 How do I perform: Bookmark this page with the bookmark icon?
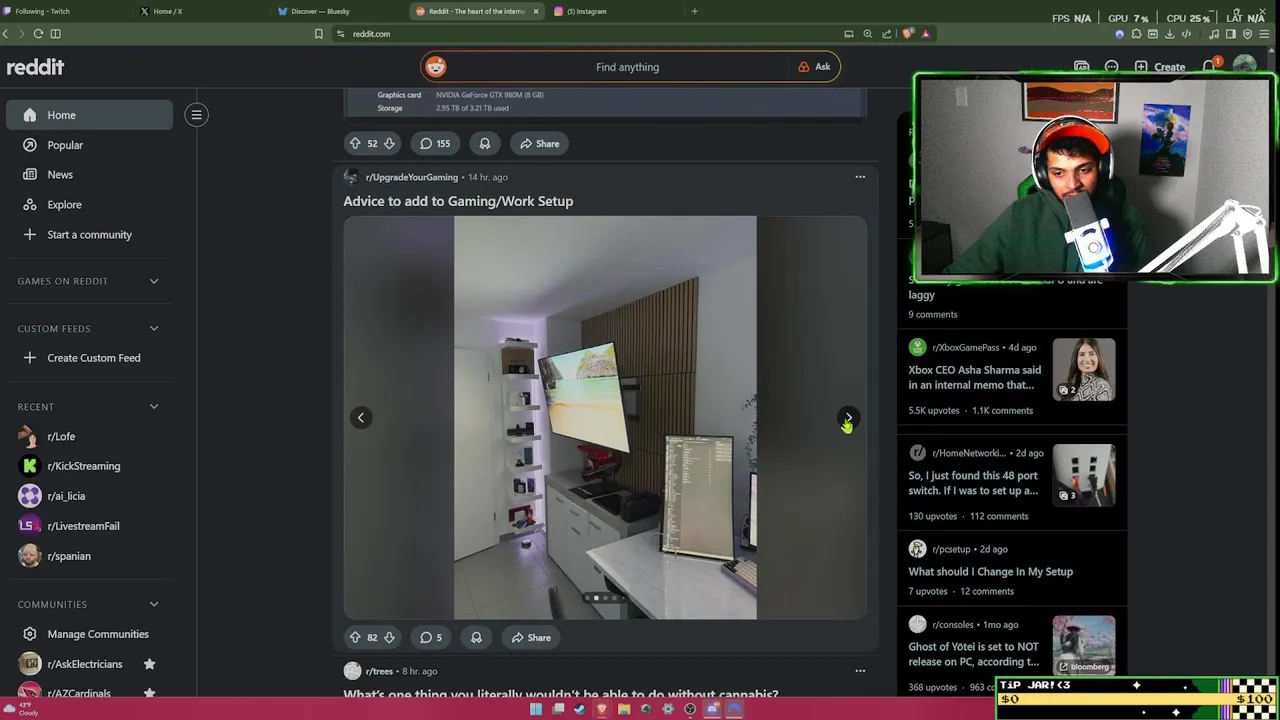tap(319, 33)
